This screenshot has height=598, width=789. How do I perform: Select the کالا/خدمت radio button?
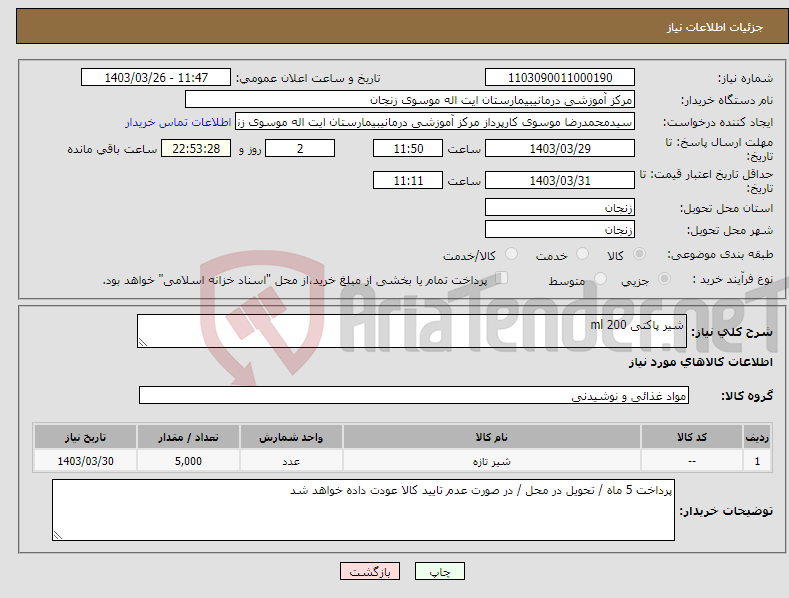click(511, 254)
